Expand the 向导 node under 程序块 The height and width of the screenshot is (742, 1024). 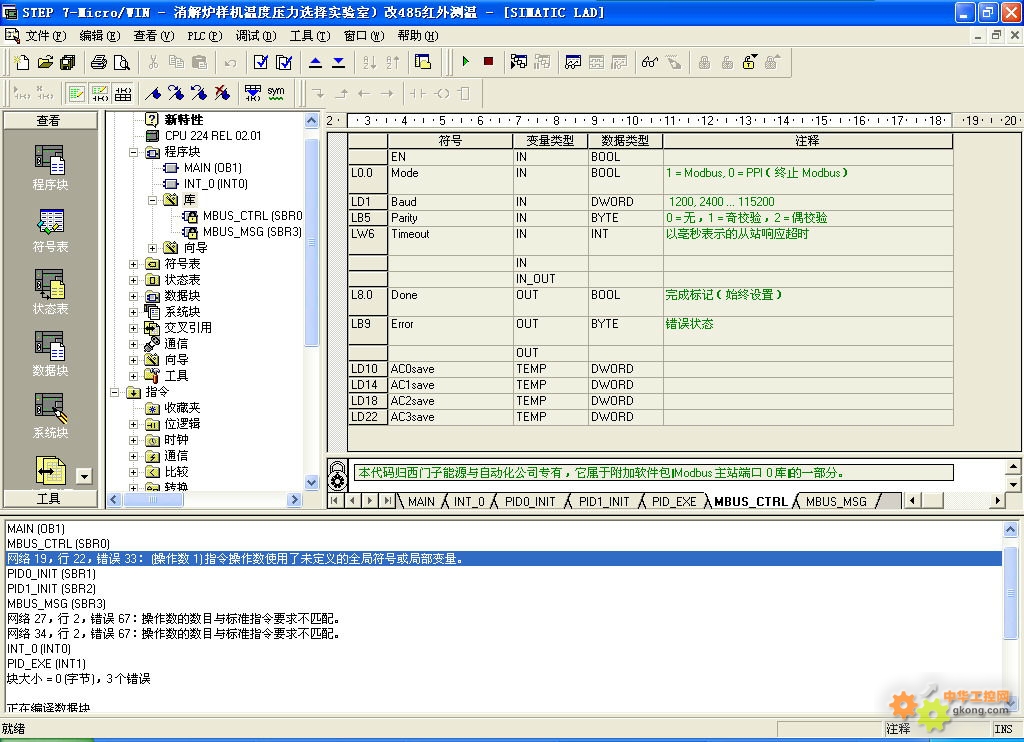click(152, 248)
